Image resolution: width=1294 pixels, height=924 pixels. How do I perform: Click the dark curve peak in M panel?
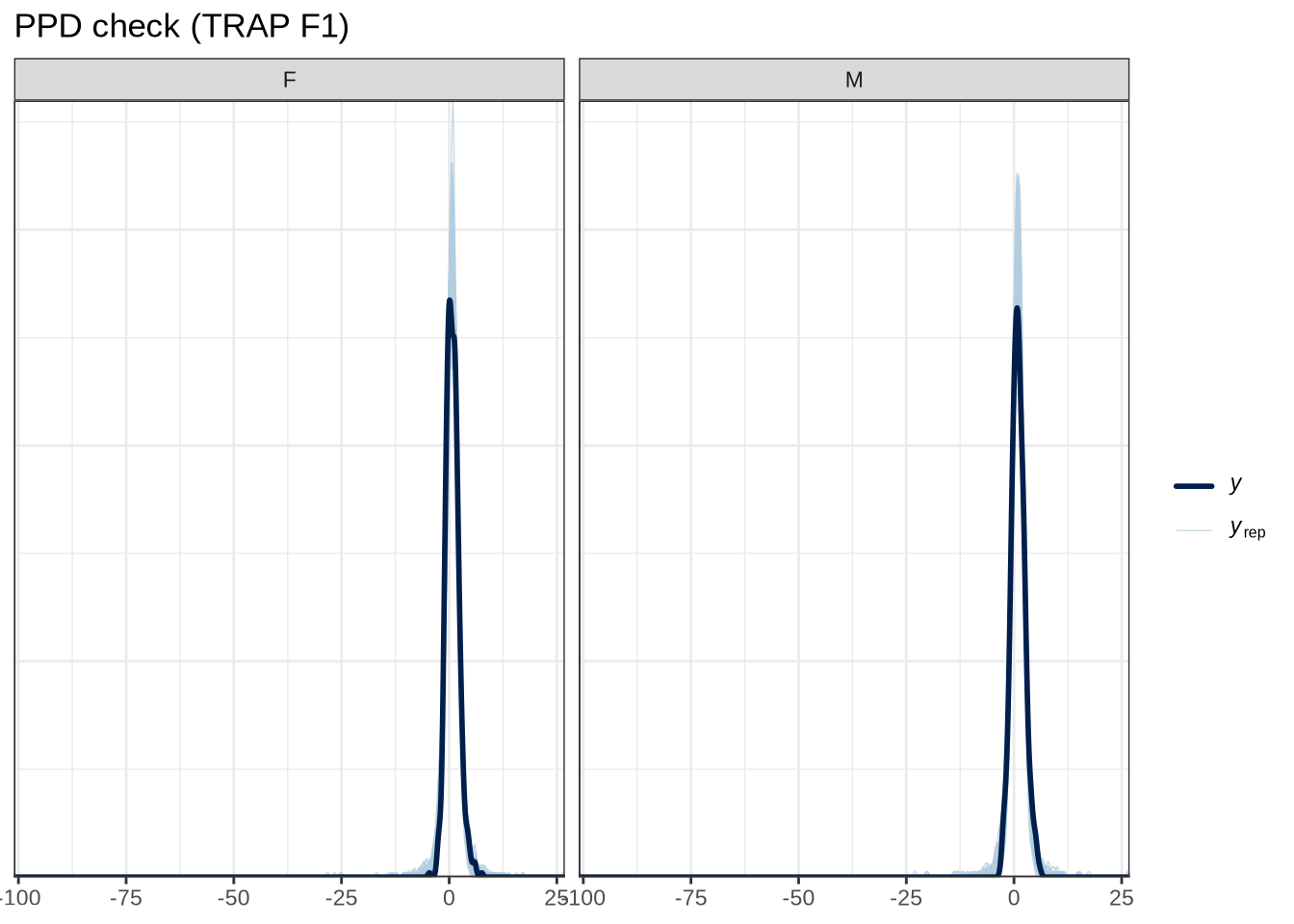pyautogui.click(x=1017, y=309)
